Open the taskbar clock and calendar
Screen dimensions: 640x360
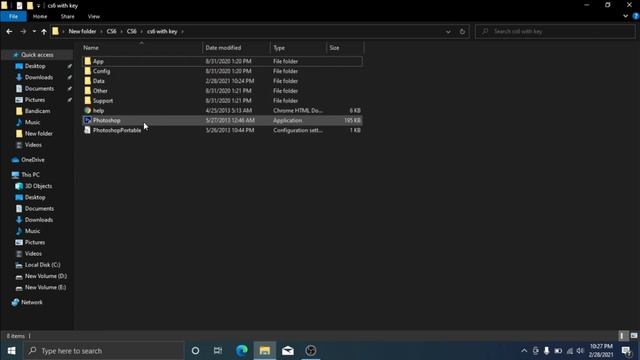pyautogui.click(x=601, y=351)
